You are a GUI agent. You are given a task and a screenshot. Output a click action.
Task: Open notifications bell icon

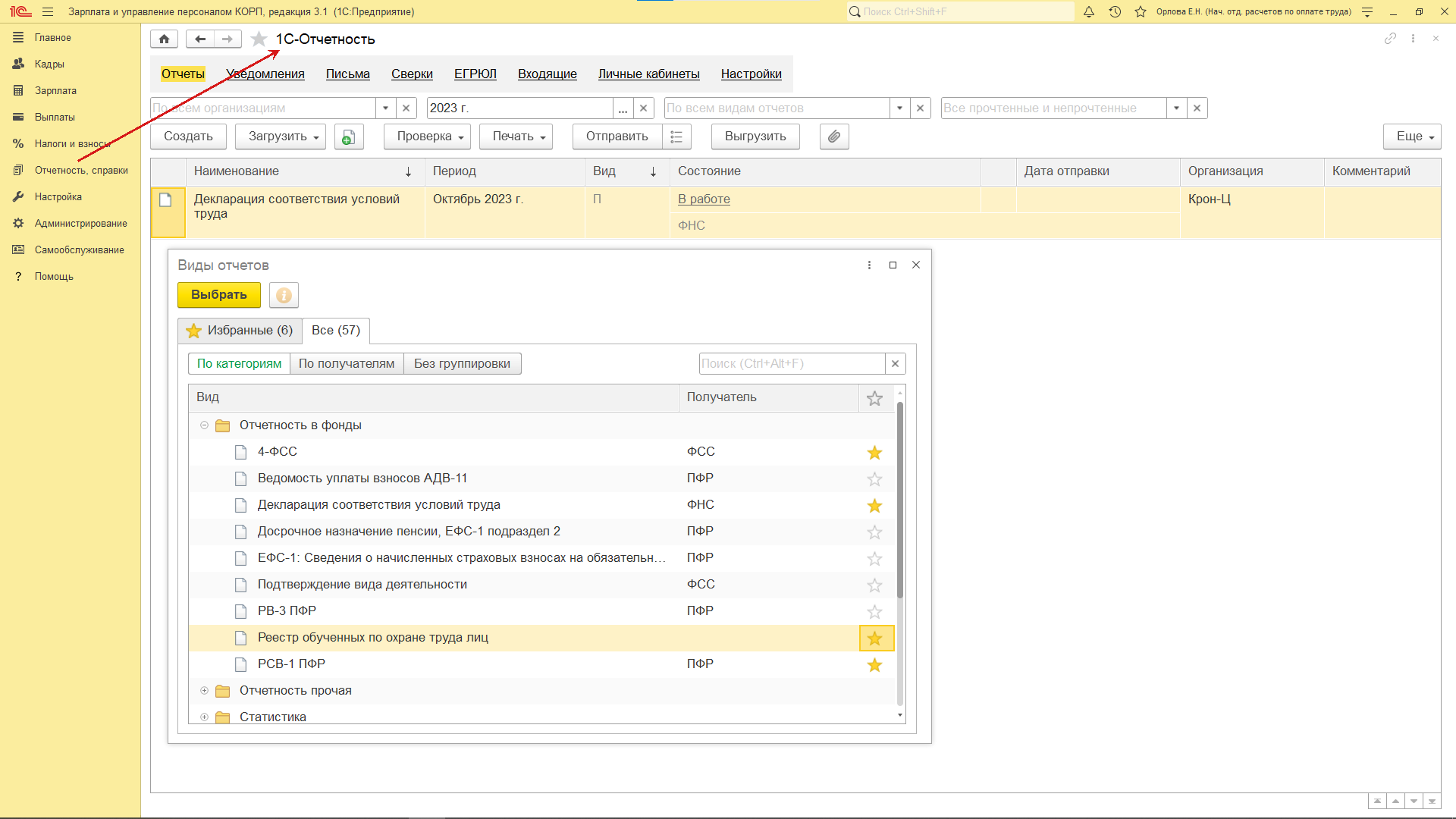tap(1089, 11)
